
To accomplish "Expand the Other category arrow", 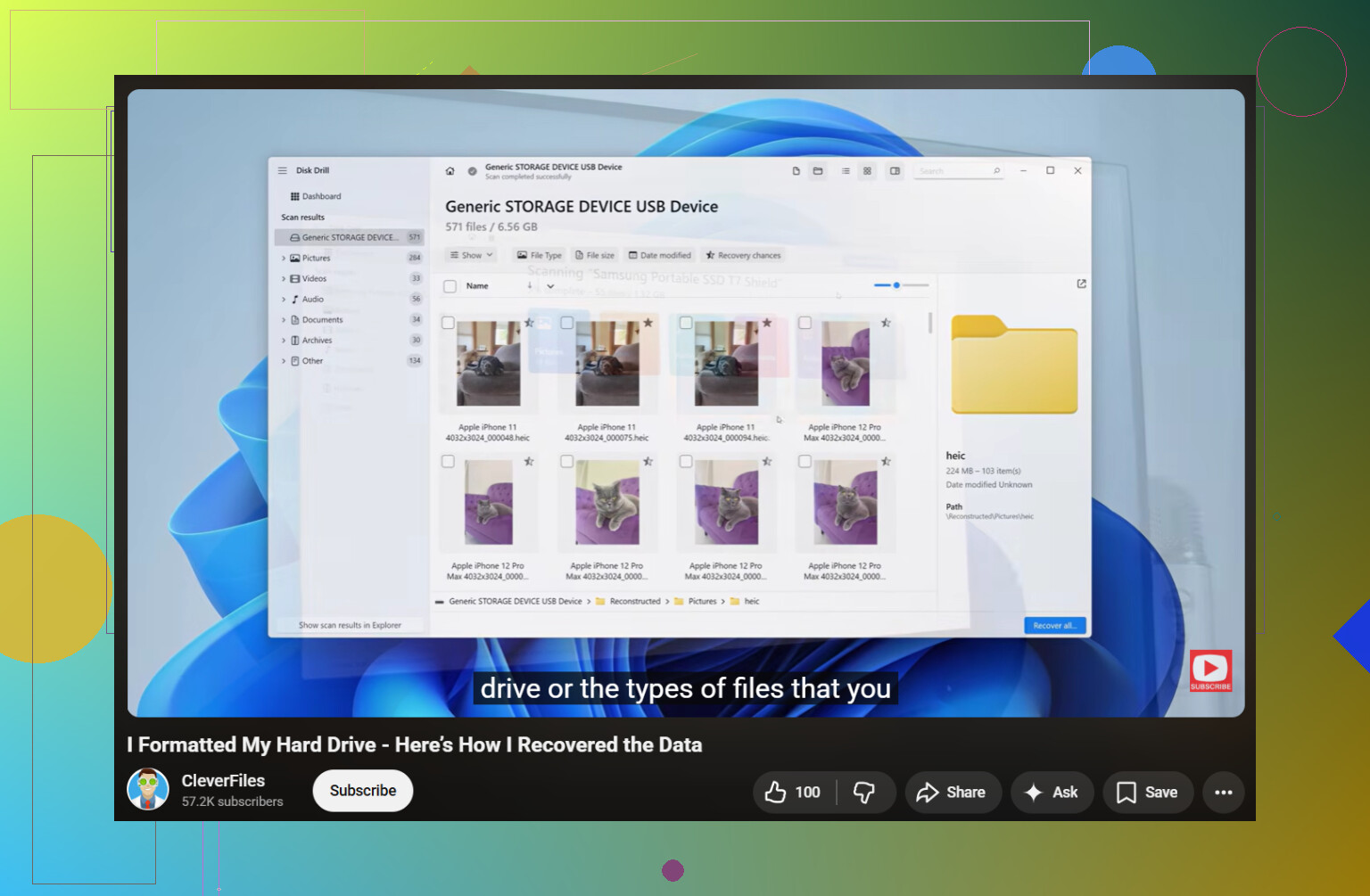I will tap(284, 361).
